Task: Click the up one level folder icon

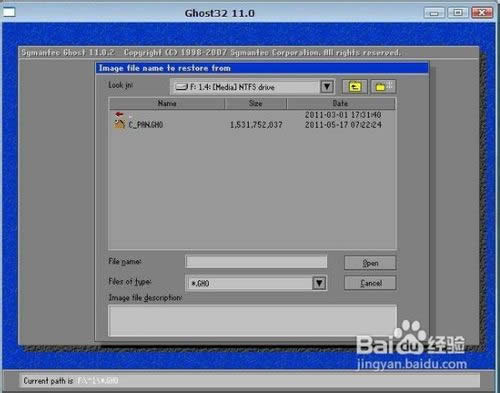Action: point(355,87)
